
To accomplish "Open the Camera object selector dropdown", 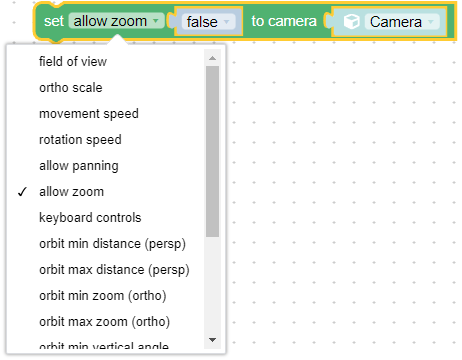I will coord(402,22).
